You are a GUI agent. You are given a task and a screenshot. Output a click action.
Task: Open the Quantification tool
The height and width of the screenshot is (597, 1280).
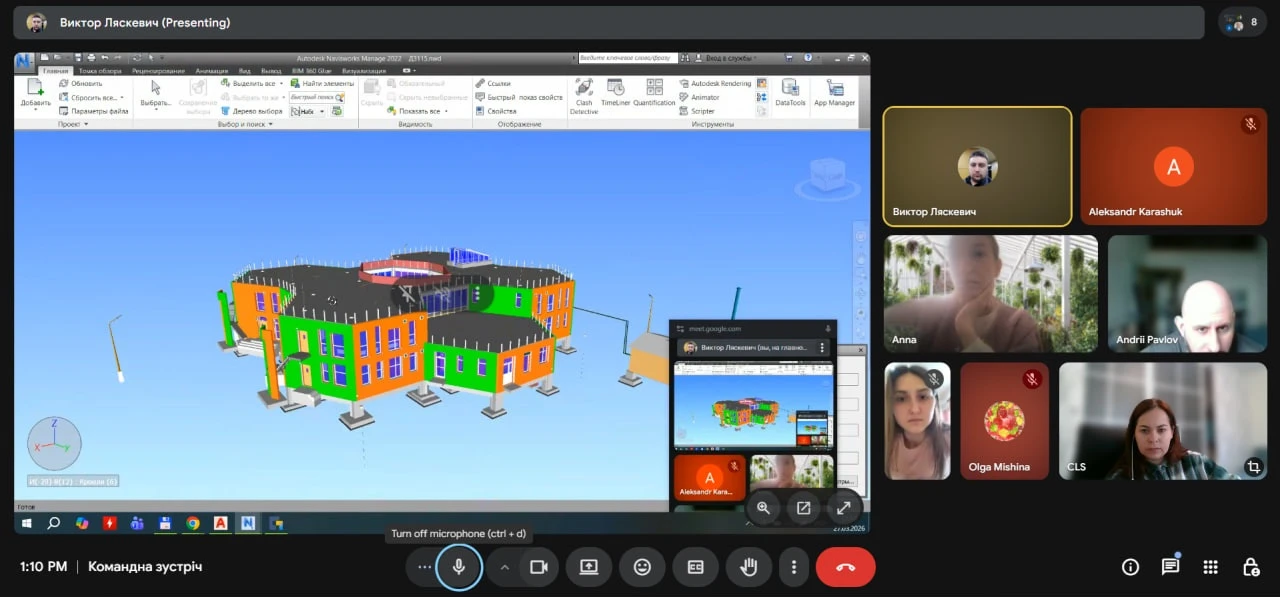pyautogui.click(x=654, y=93)
